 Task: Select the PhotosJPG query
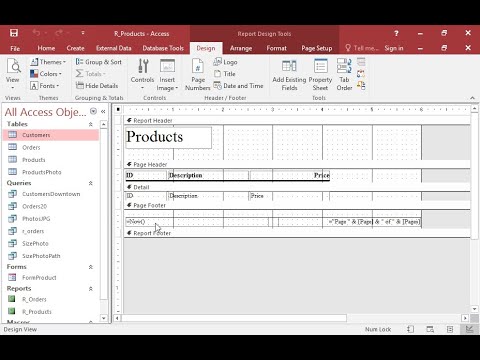pos(51,219)
